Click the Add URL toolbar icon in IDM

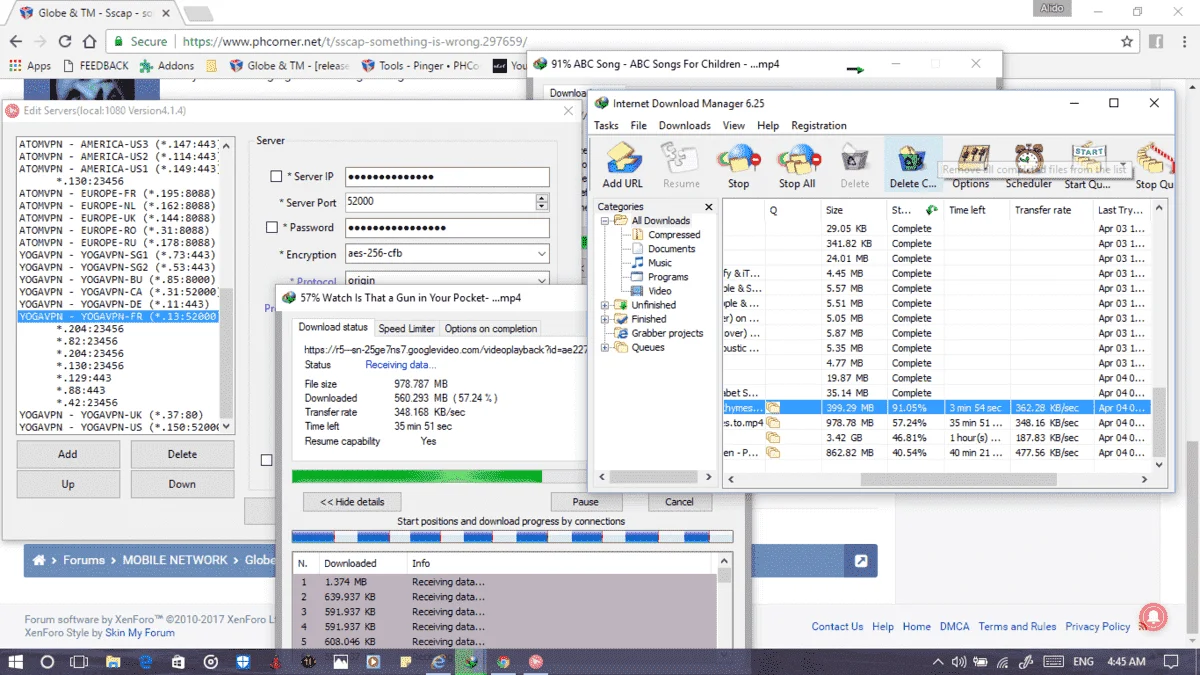(622, 164)
